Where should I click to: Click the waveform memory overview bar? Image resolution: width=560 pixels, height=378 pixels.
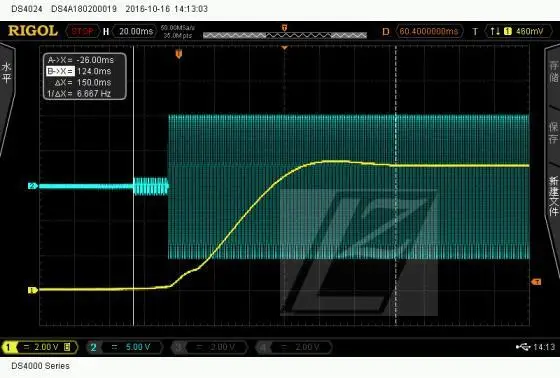pyautogui.click(x=285, y=35)
